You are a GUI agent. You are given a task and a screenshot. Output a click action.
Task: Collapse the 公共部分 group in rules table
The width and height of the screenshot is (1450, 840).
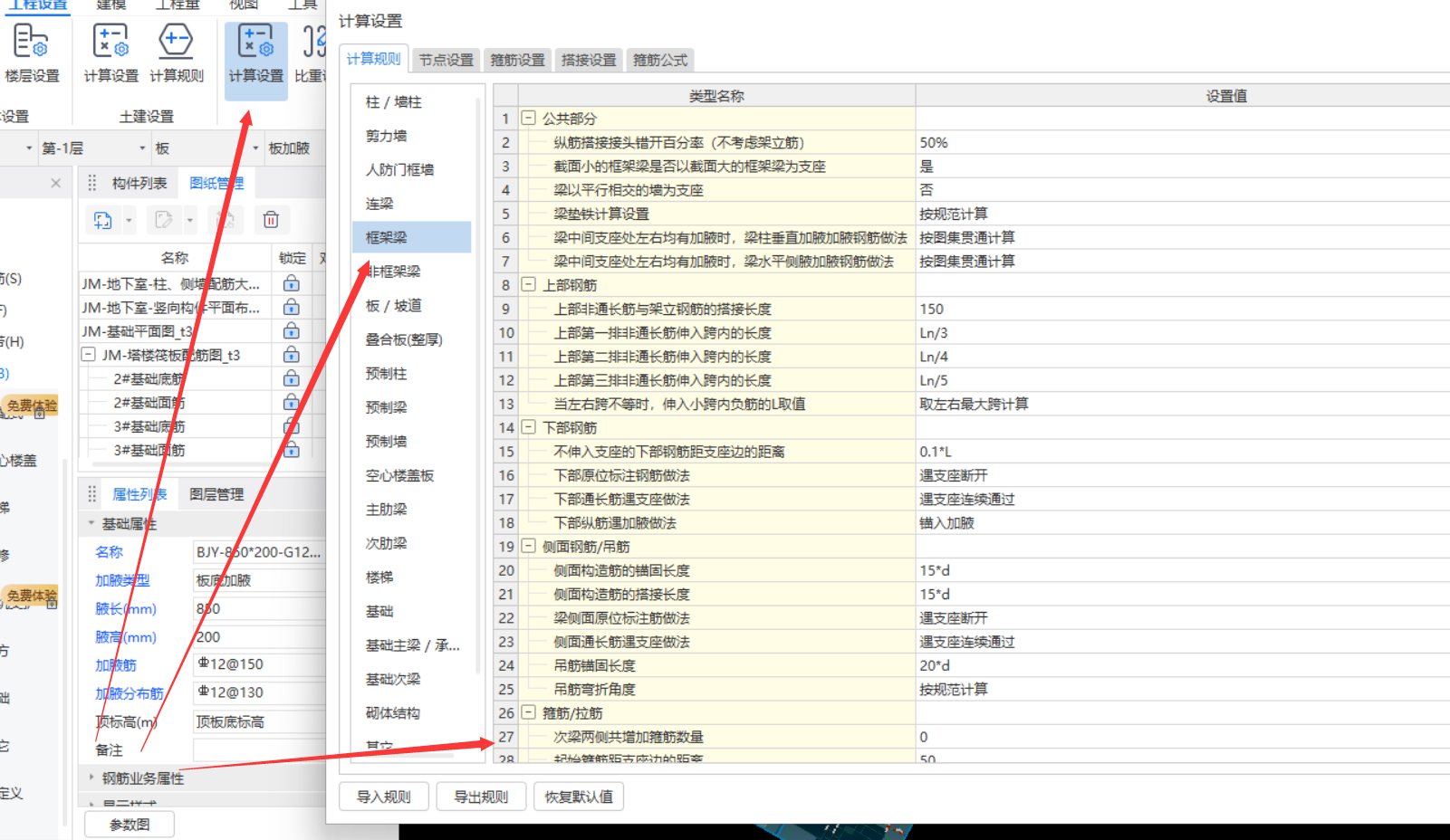[x=529, y=119]
